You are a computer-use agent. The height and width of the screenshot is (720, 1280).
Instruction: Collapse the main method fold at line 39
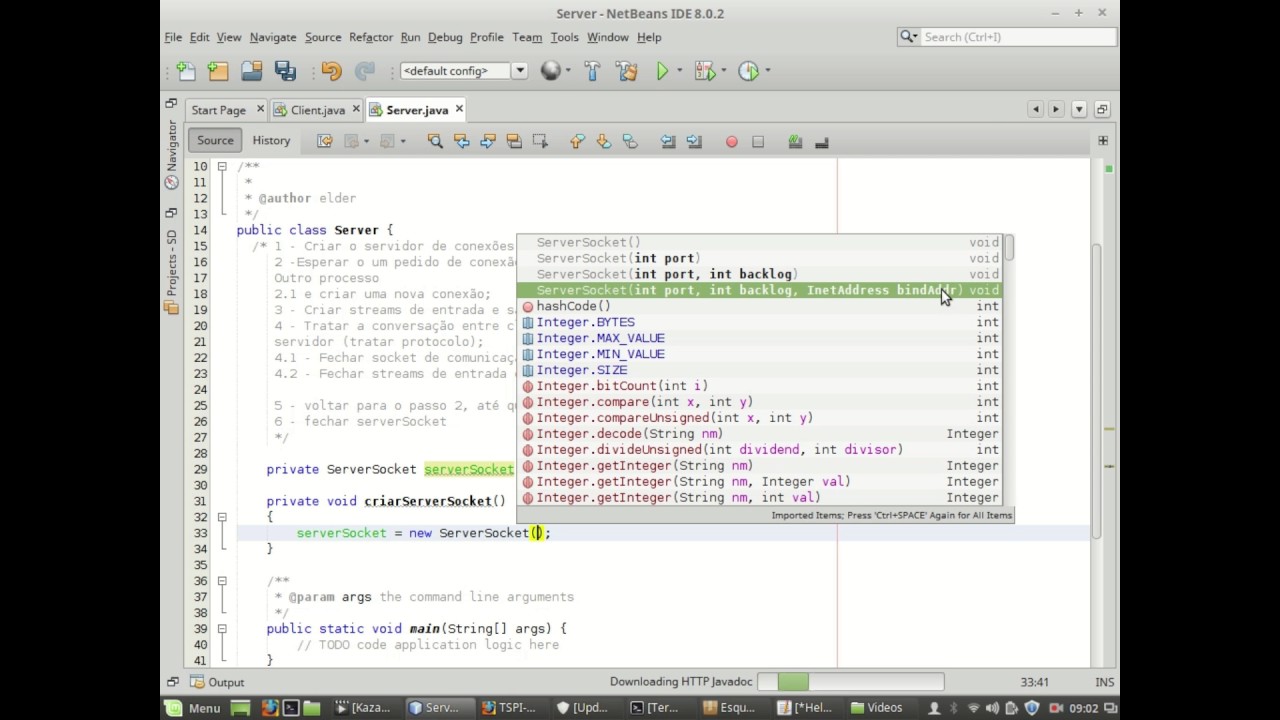click(x=222, y=629)
